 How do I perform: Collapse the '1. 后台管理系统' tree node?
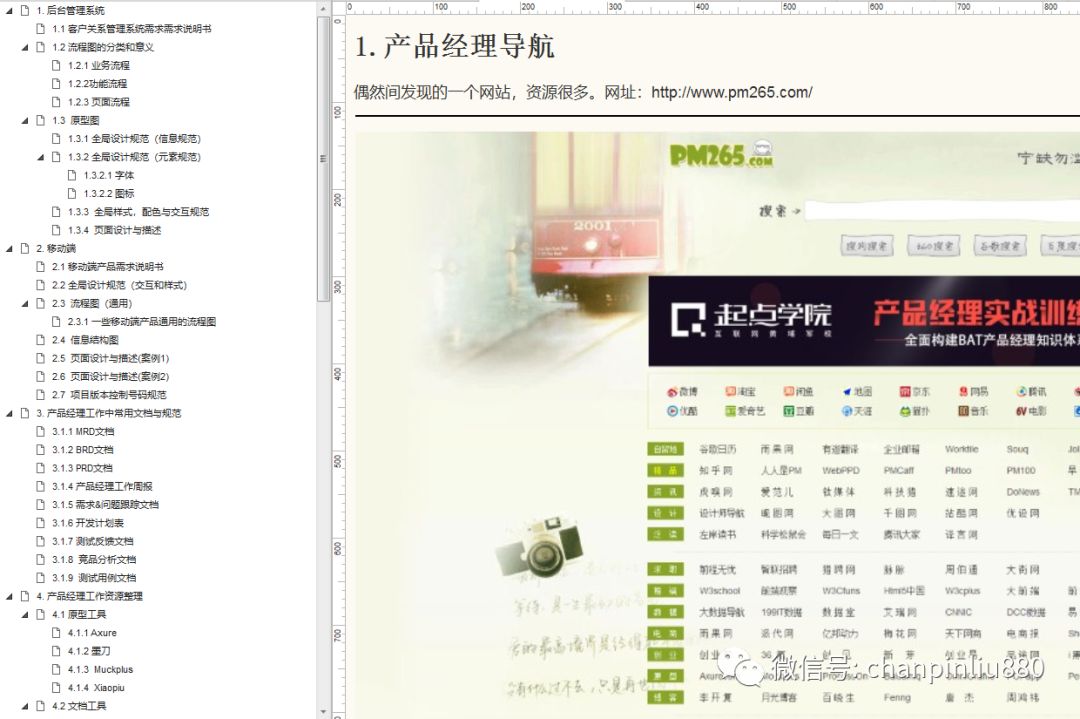(10, 10)
